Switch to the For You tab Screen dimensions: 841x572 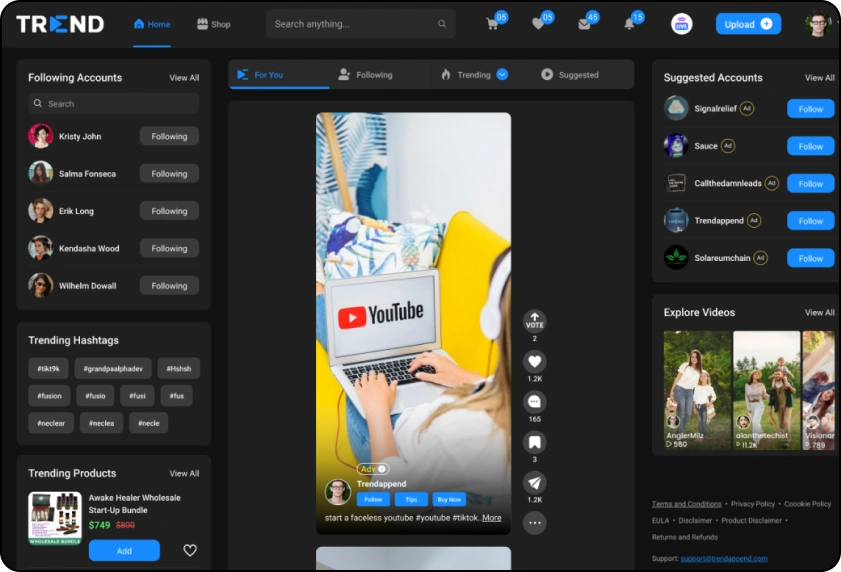(x=279, y=75)
